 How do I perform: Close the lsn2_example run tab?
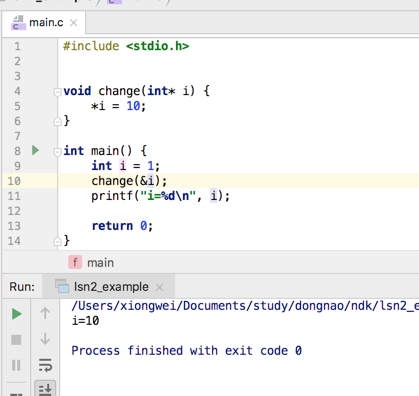160,287
